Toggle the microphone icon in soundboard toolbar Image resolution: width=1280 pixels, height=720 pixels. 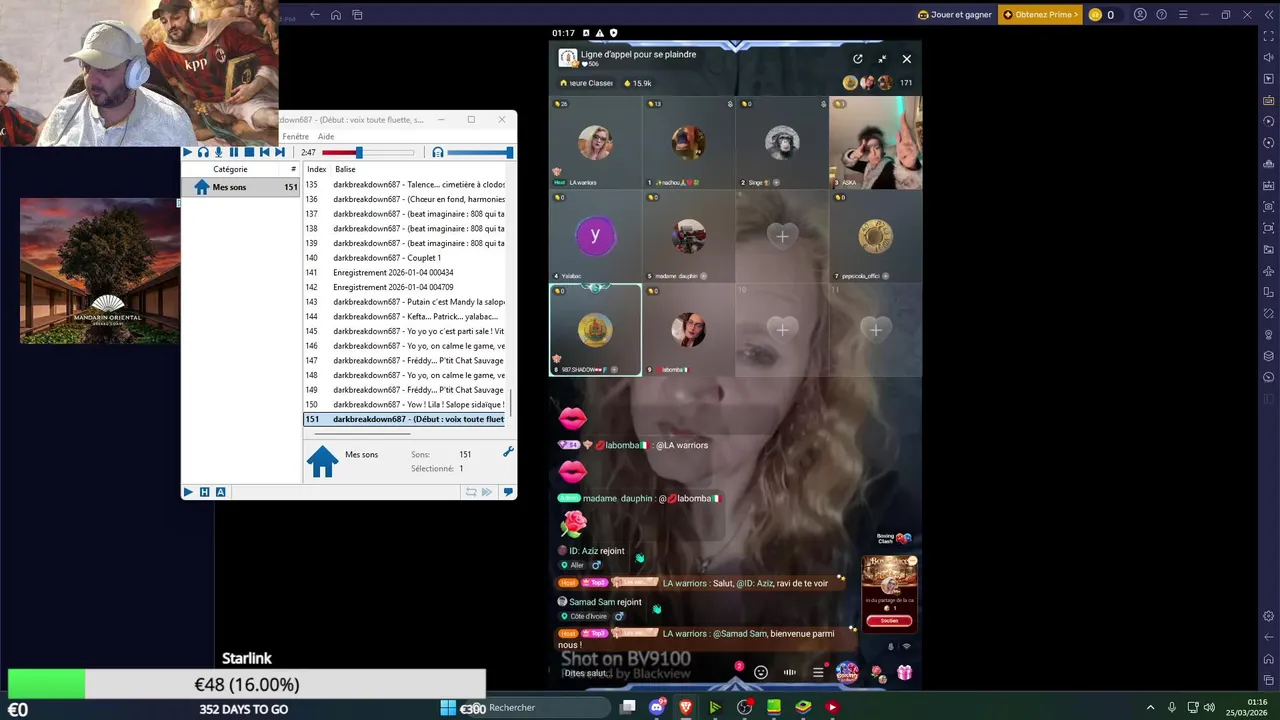(x=218, y=152)
